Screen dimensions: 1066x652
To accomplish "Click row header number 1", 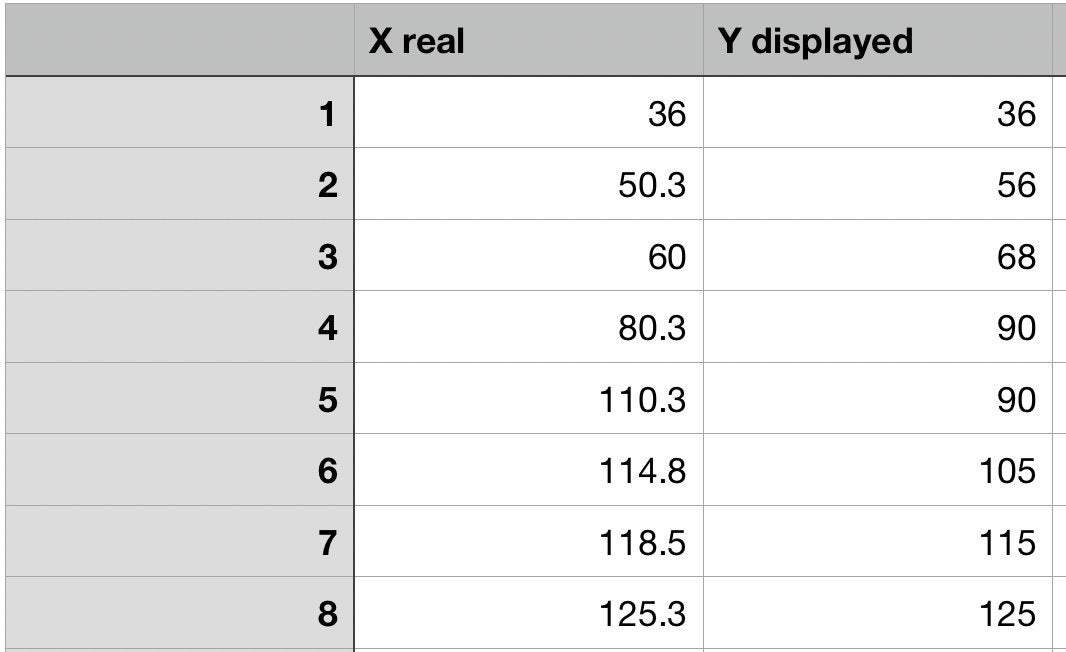I will [179, 115].
